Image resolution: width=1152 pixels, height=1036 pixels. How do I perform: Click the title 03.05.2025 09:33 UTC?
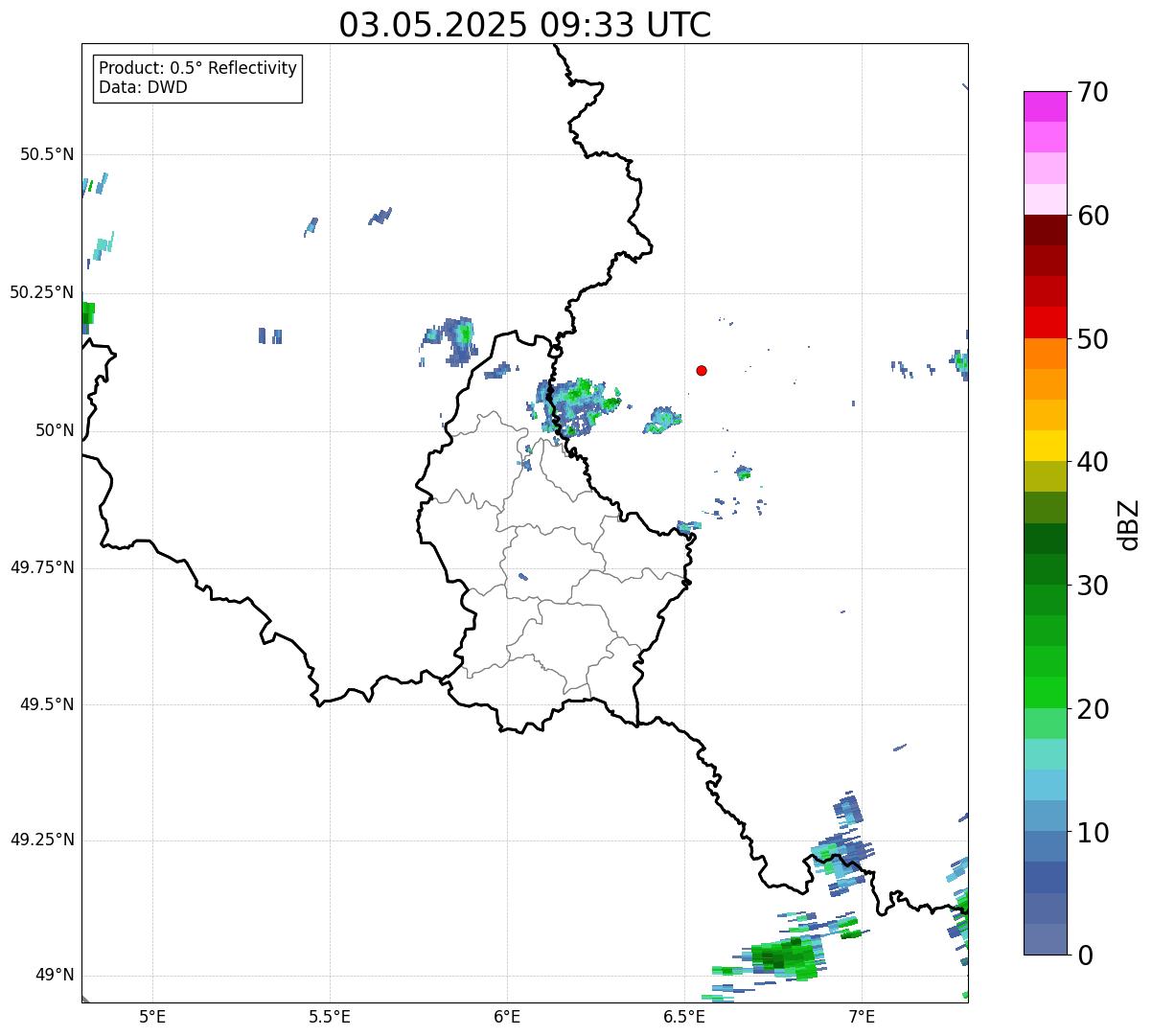(x=525, y=25)
